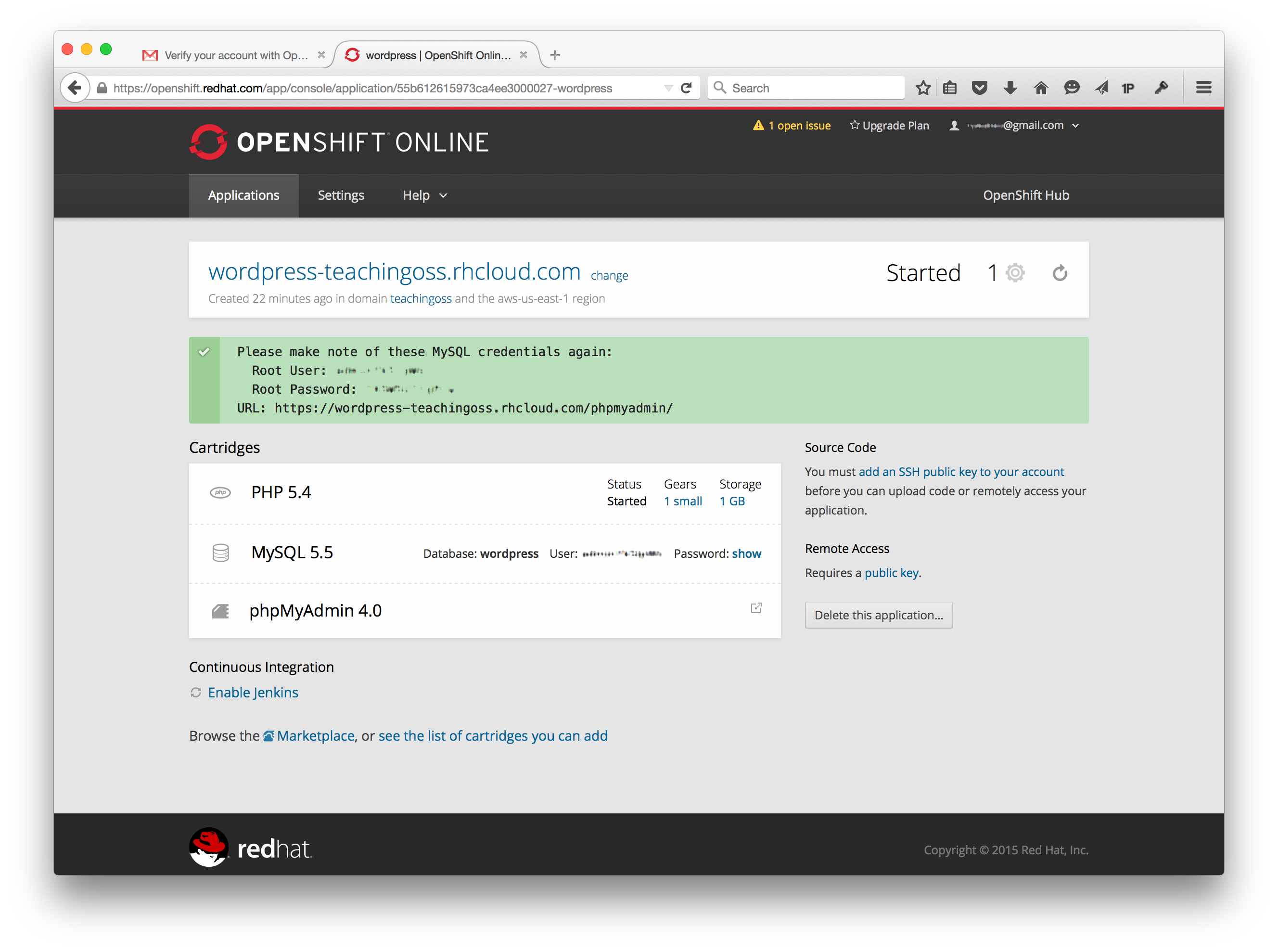This screenshot has width=1278, height=952.
Task: Click the MySQL 5.5 database icon
Action: pyautogui.click(x=221, y=553)
